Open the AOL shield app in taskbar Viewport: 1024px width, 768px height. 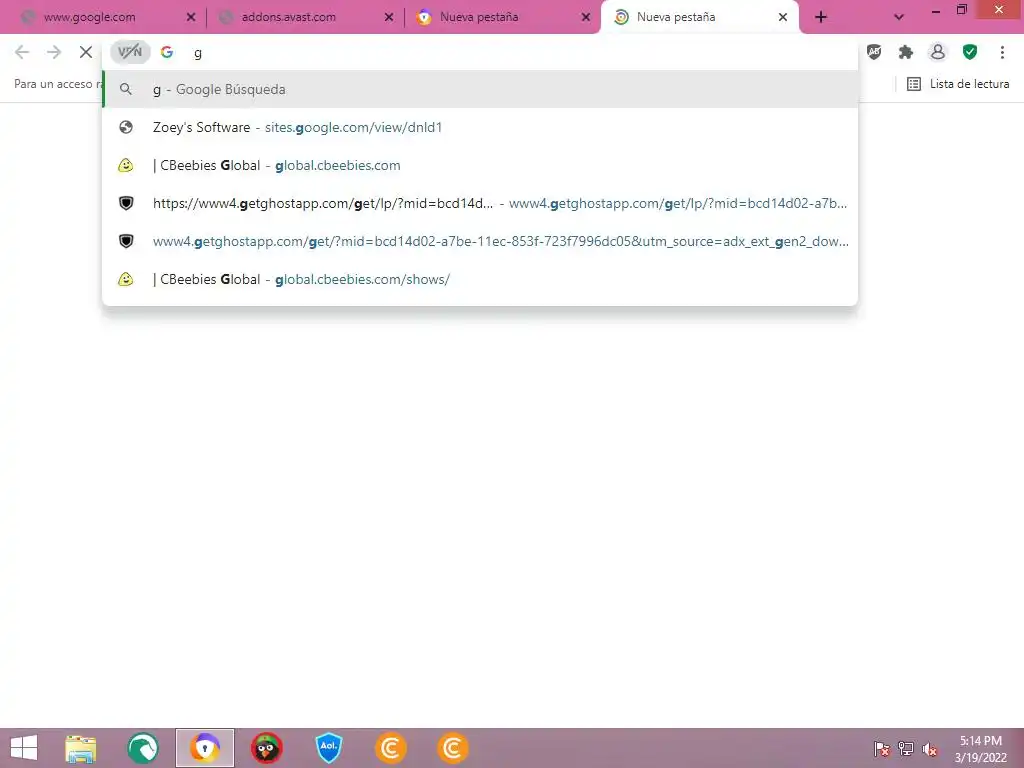[328, 748]
